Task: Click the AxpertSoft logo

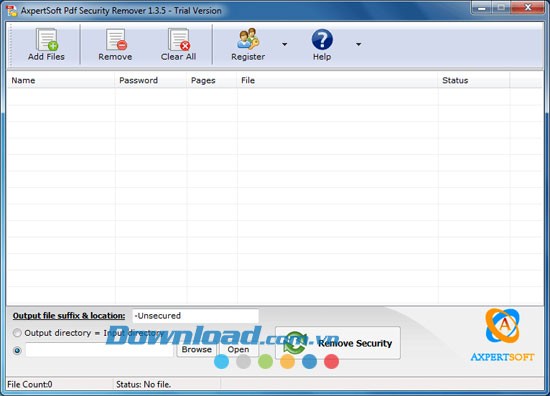Action: [x=502, y=335]
